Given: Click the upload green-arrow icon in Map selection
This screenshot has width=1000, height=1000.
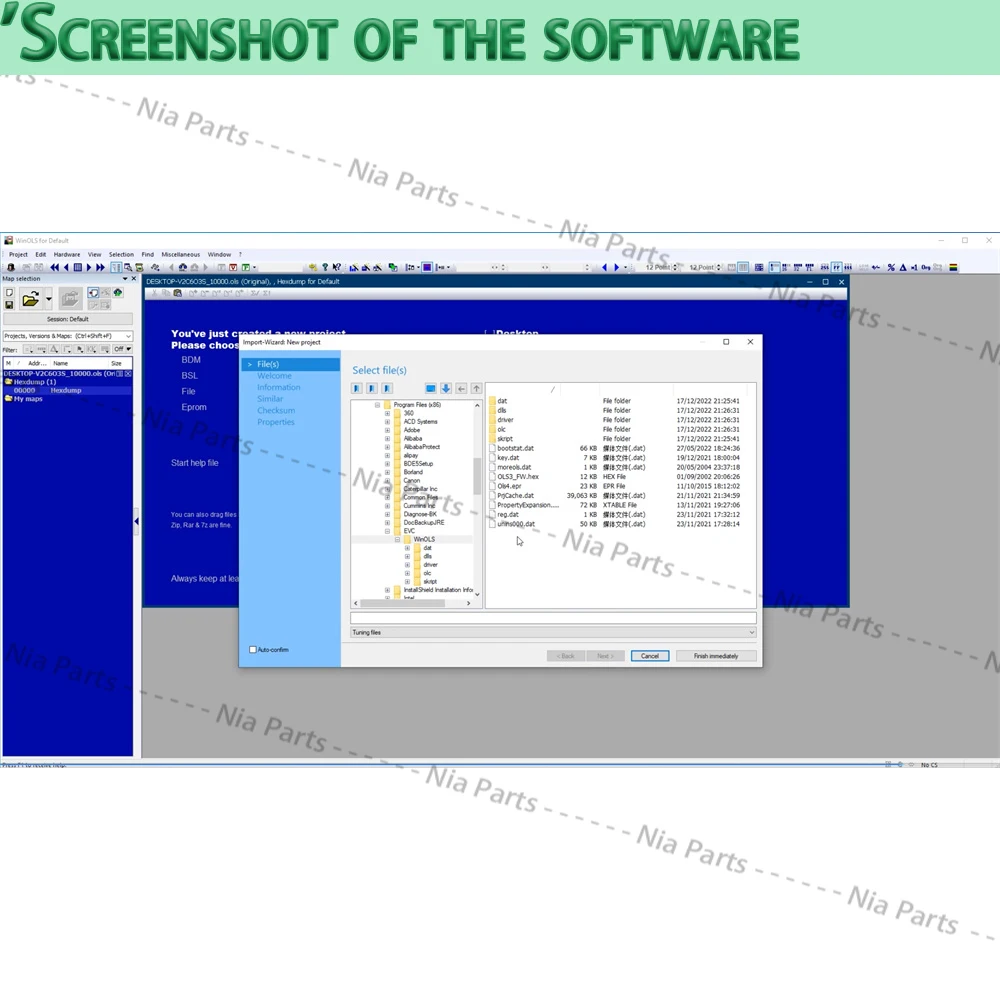Looking at the screenshot, I should coord(117,293).
